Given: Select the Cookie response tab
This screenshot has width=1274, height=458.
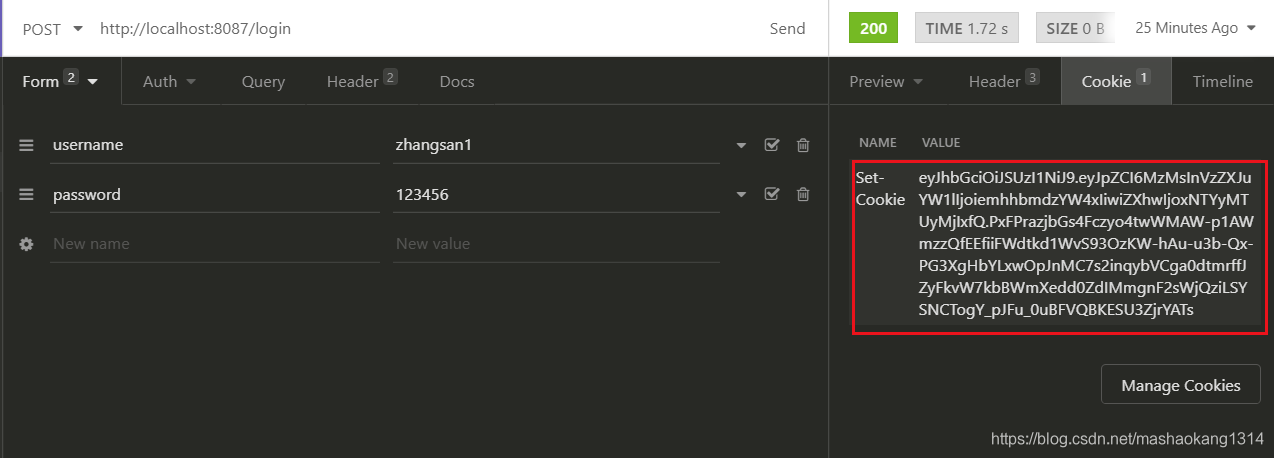Looking at the screenshot, I should (1116, 81).
